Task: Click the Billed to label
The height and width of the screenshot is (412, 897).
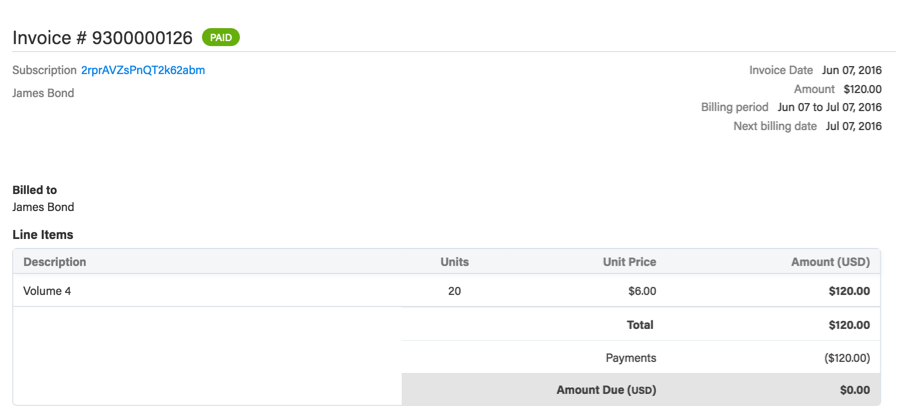Action: tap(34, 189)
